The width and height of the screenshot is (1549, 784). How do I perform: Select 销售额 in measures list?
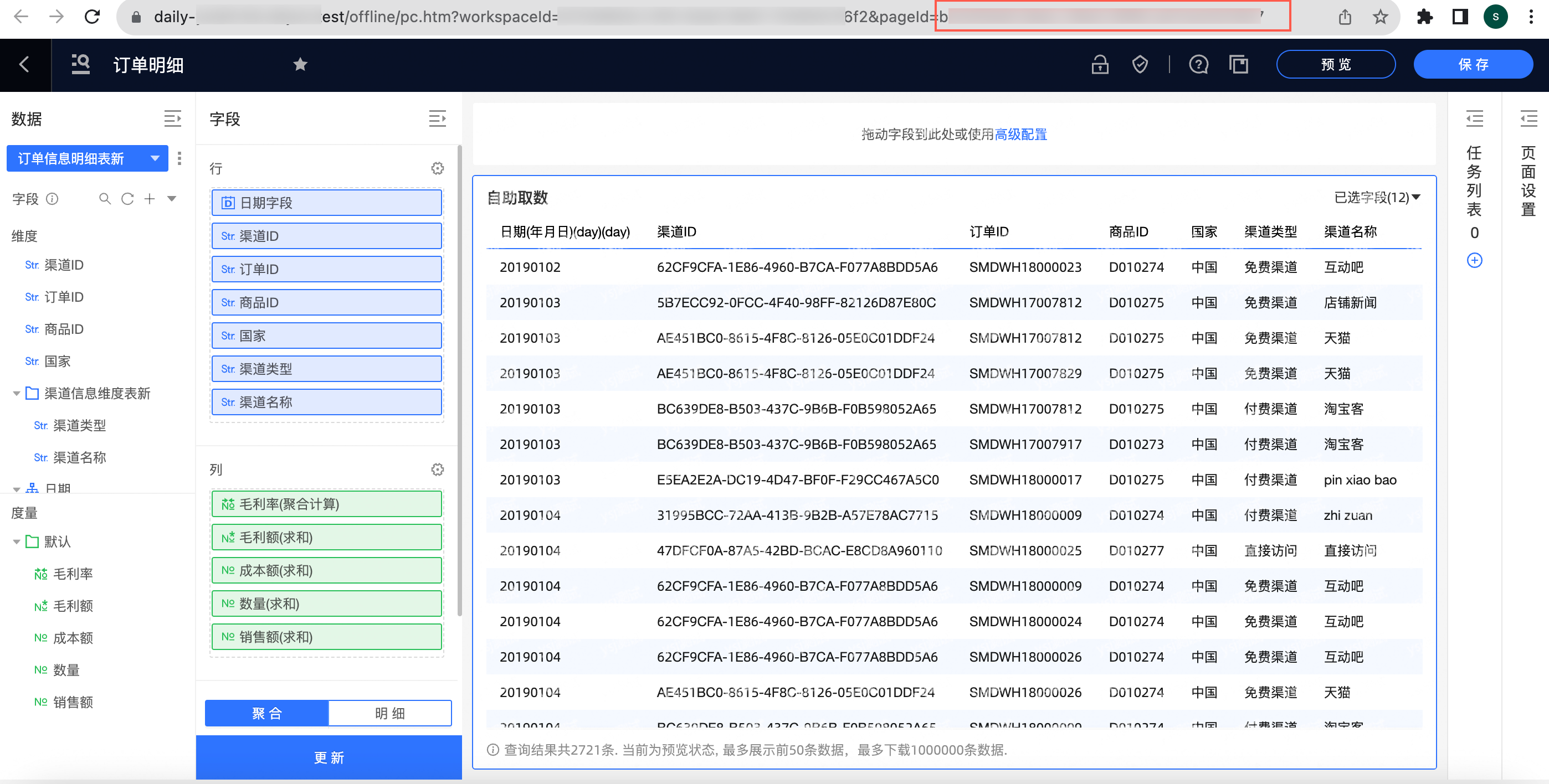pyautogui.click(x=73, y=702)
